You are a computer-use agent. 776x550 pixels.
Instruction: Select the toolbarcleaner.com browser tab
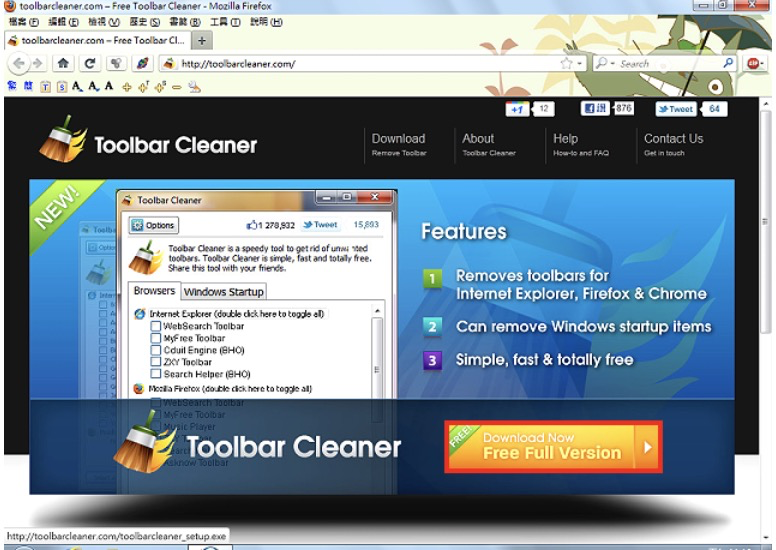(x=97, y=41)
